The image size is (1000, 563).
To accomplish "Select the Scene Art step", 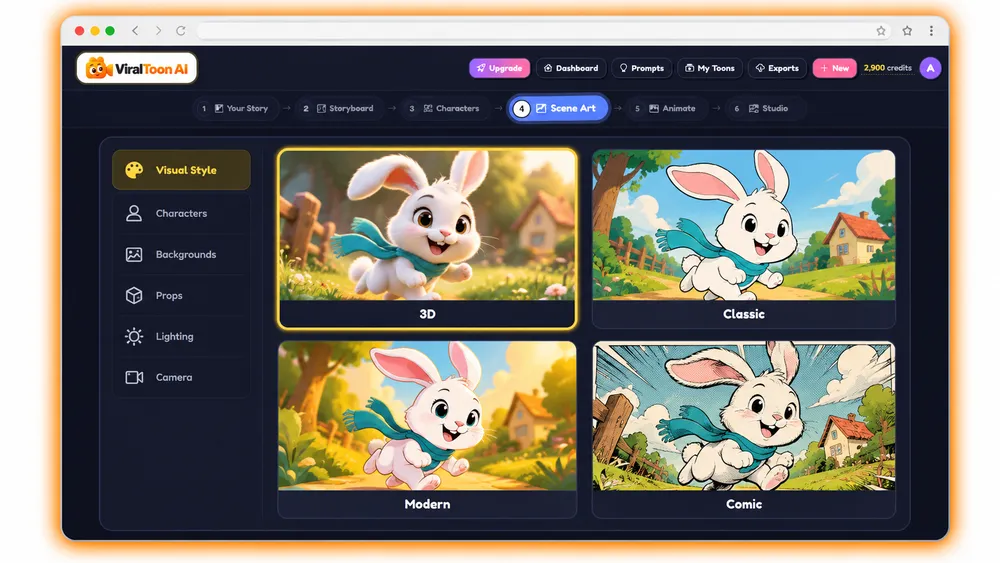I will [558, 108].
